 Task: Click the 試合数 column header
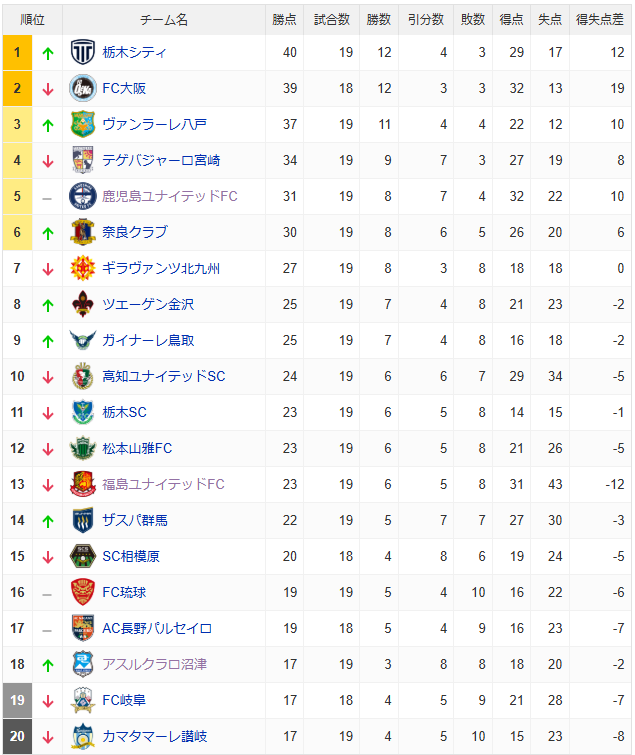332,20
